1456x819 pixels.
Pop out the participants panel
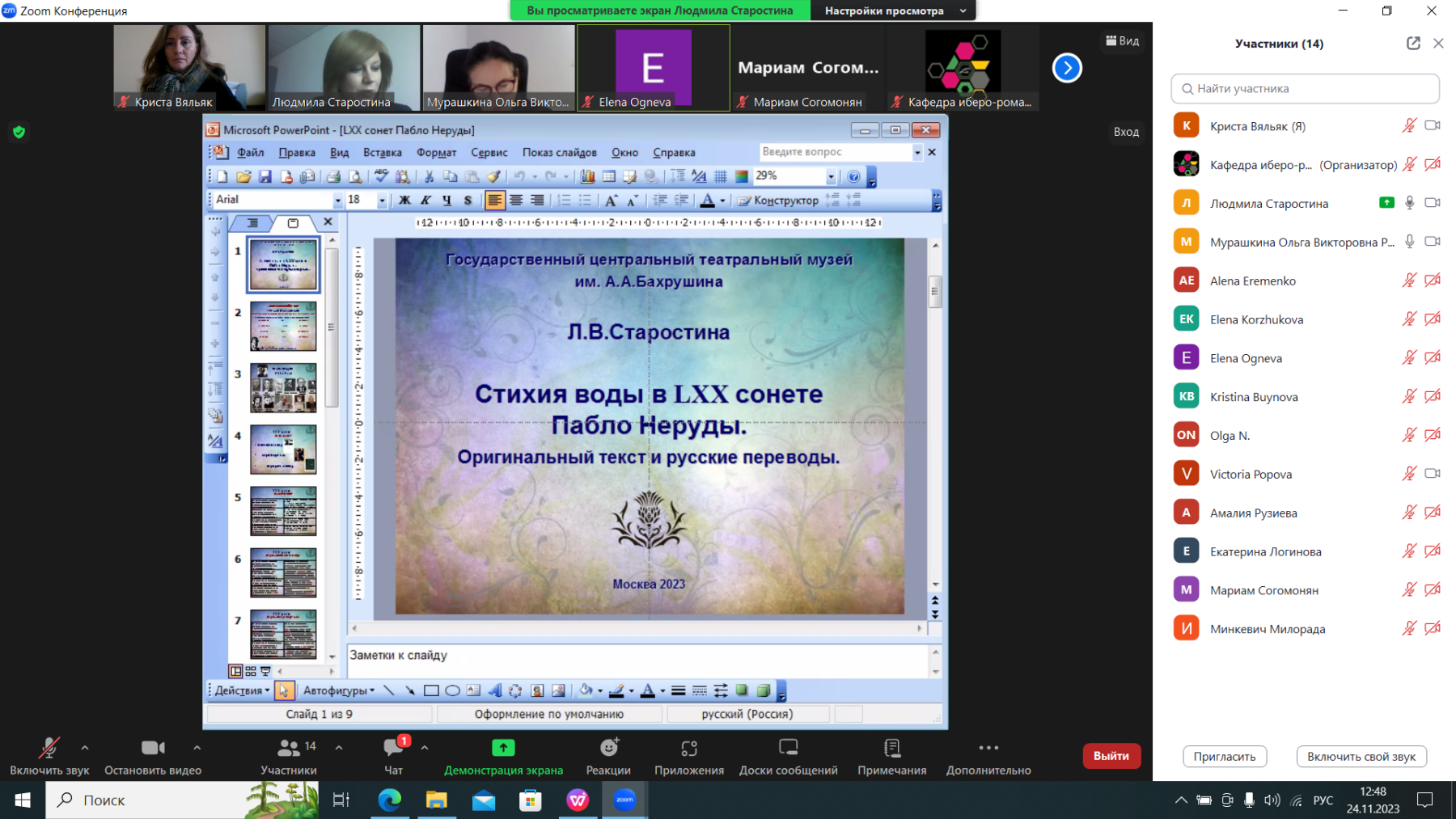click(1413, 44)
